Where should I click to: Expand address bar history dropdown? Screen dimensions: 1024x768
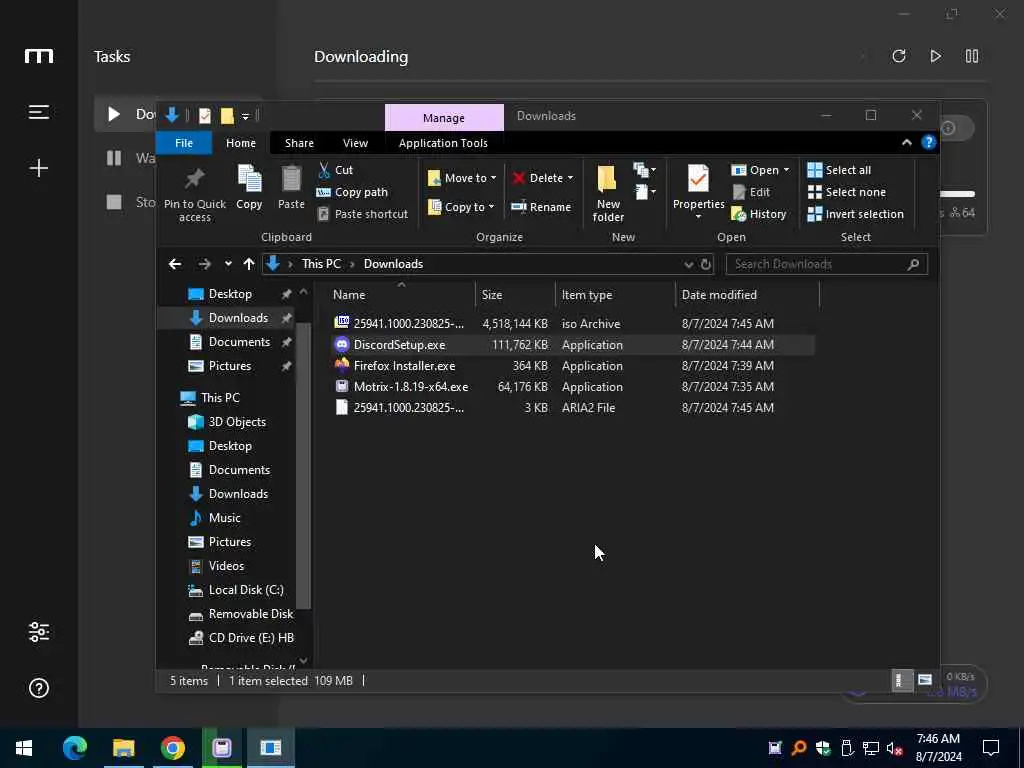688,264
